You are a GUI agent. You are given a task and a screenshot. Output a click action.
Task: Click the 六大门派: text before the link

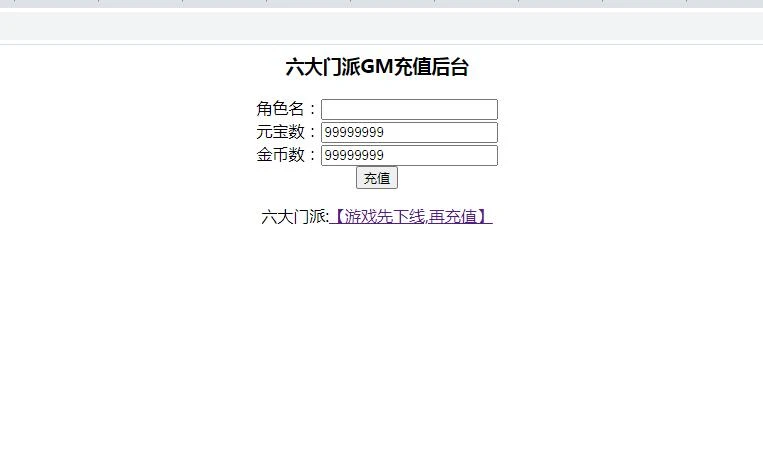[x=295, y=217]
